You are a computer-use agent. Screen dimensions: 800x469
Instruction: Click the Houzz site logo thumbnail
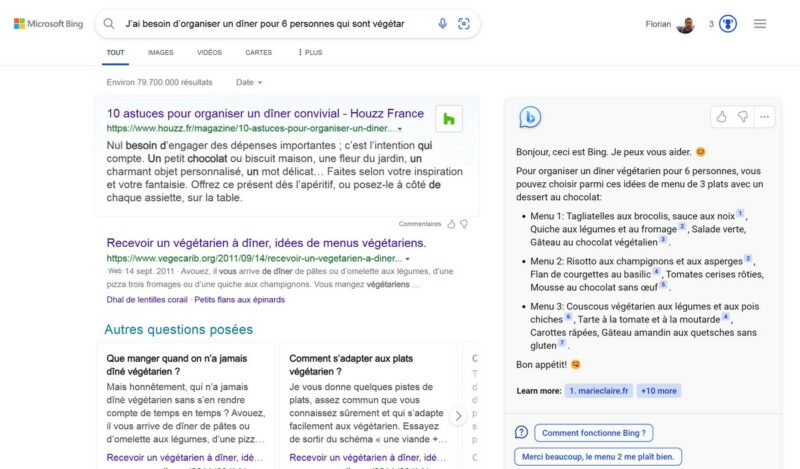click(449, 119)
